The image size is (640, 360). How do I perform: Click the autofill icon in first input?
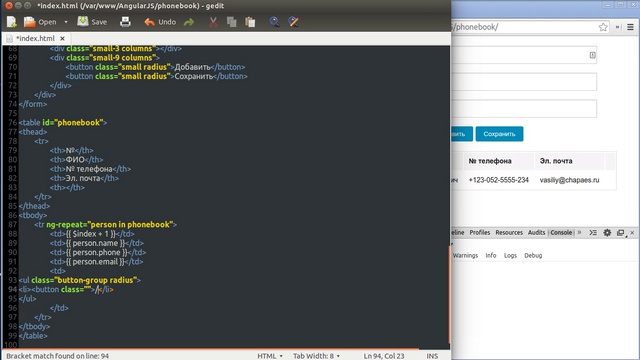pyautogui.click(x=592, y=55)
